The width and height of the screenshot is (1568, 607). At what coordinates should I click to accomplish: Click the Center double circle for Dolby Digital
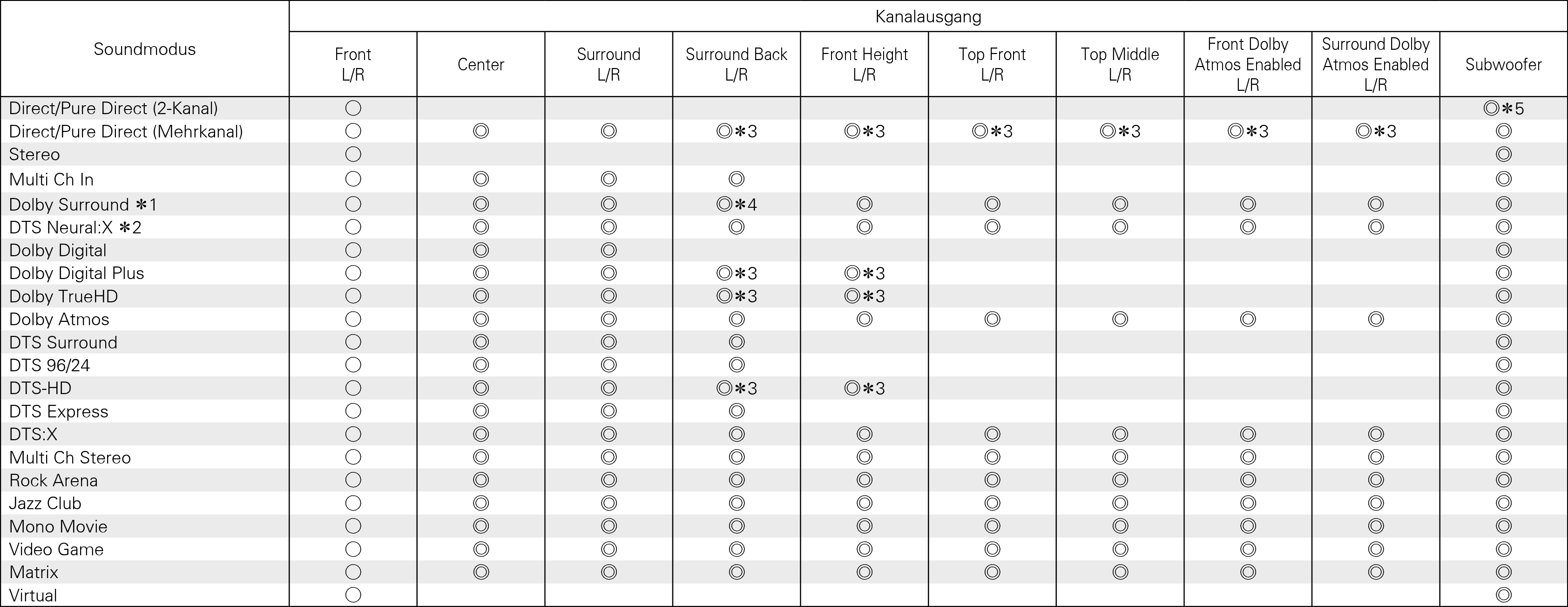pos(481,250)
